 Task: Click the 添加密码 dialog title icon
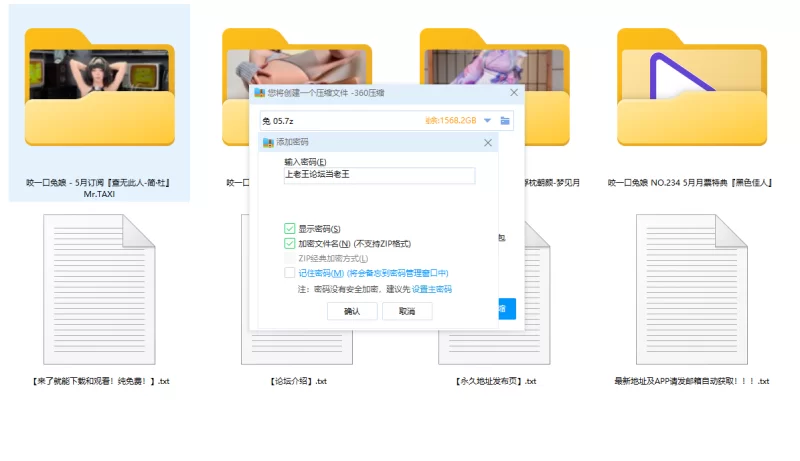point(268,142)
